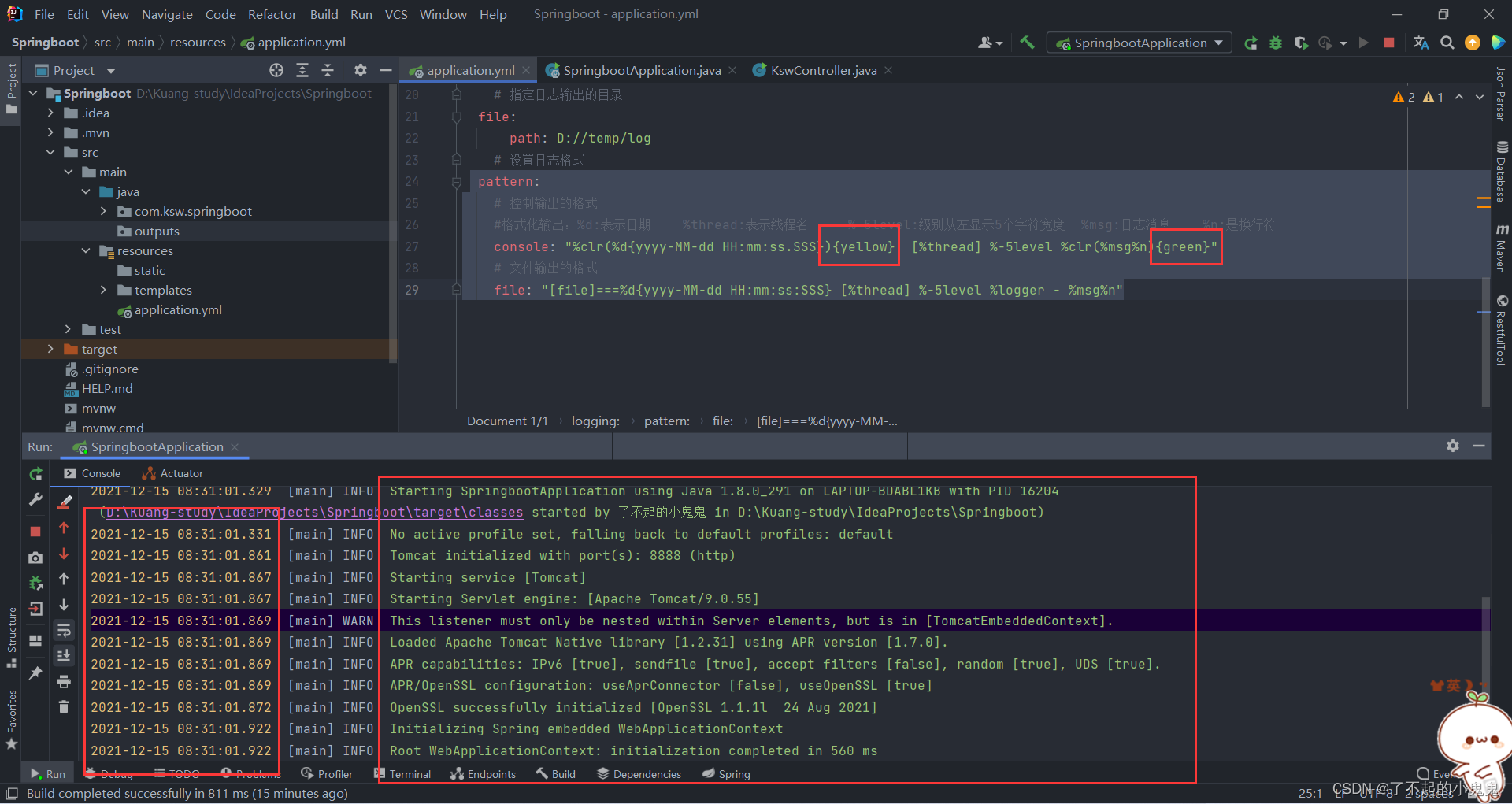1512x804 pixels.
Task: Open the VCS menu
Action: tap(396, 14)
